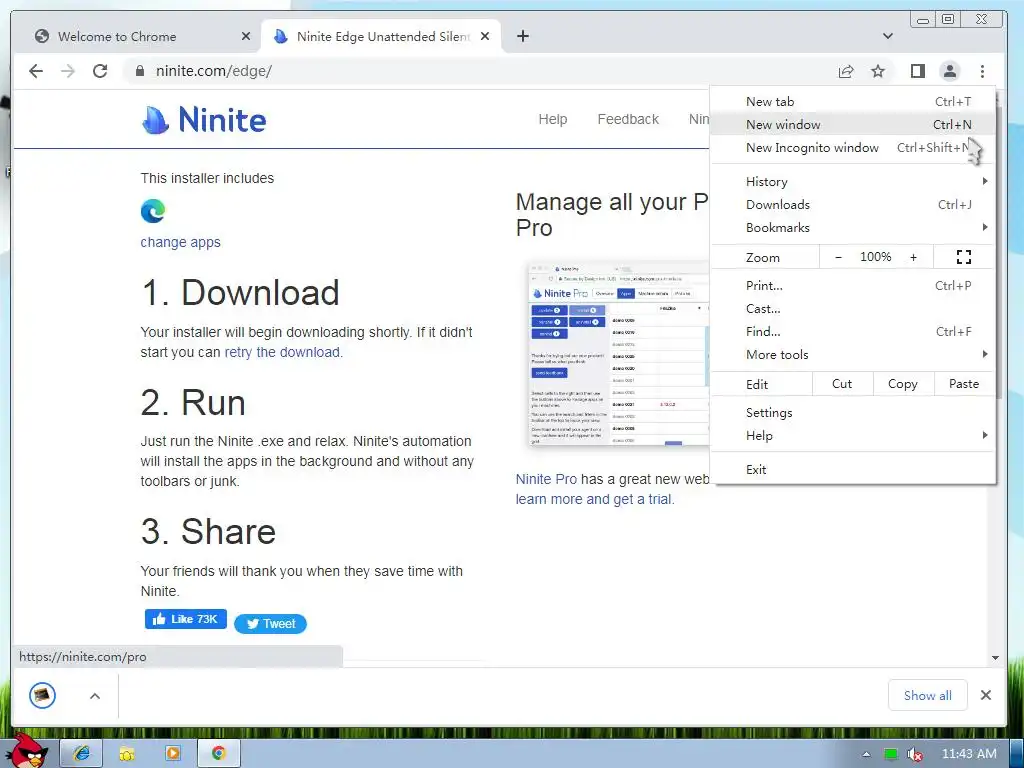Bookmark this tab with the star icon
Screen dimensions: 1024x768
tap(878, 71)
